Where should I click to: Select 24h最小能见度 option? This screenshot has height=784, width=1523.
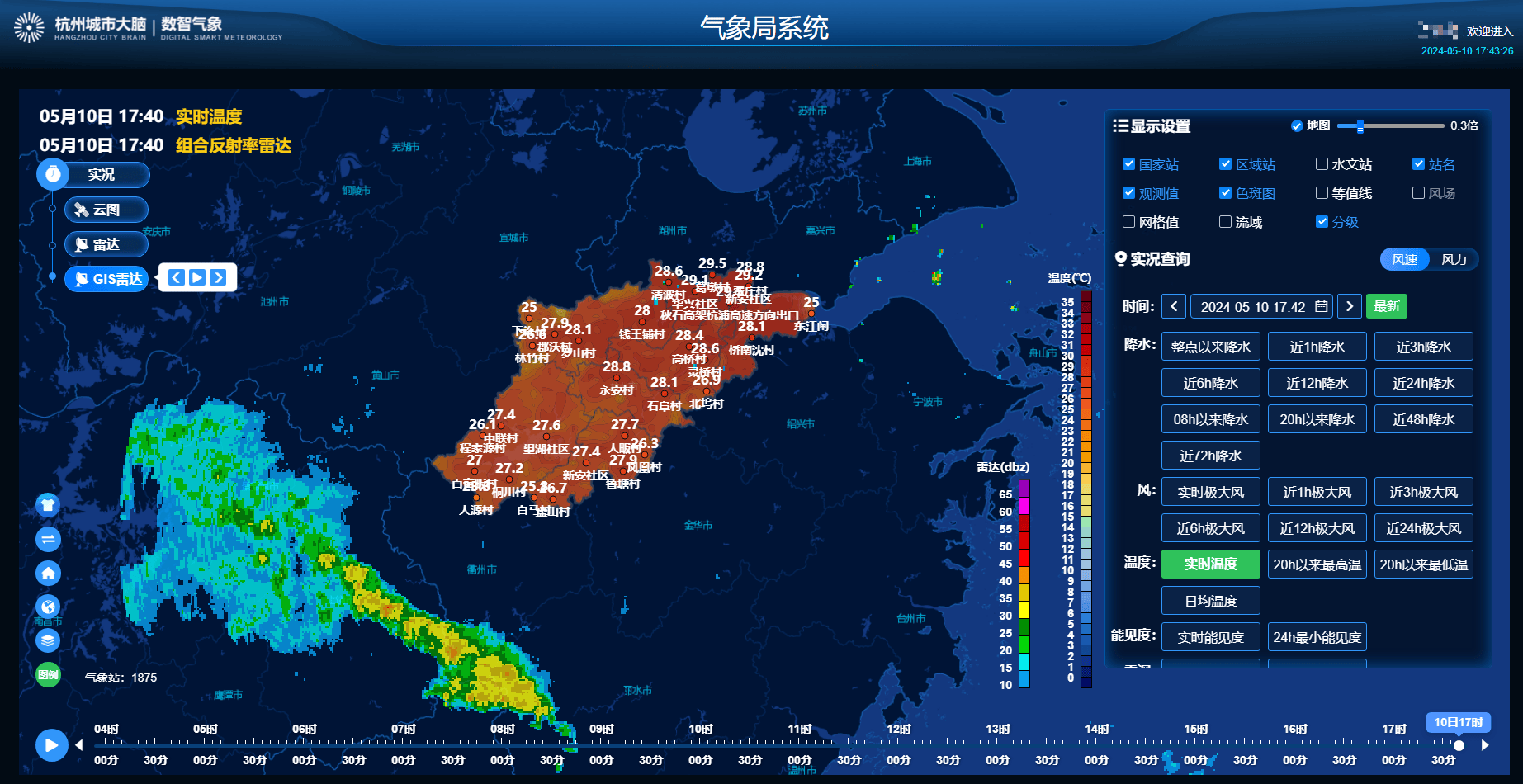point(1317,637)
